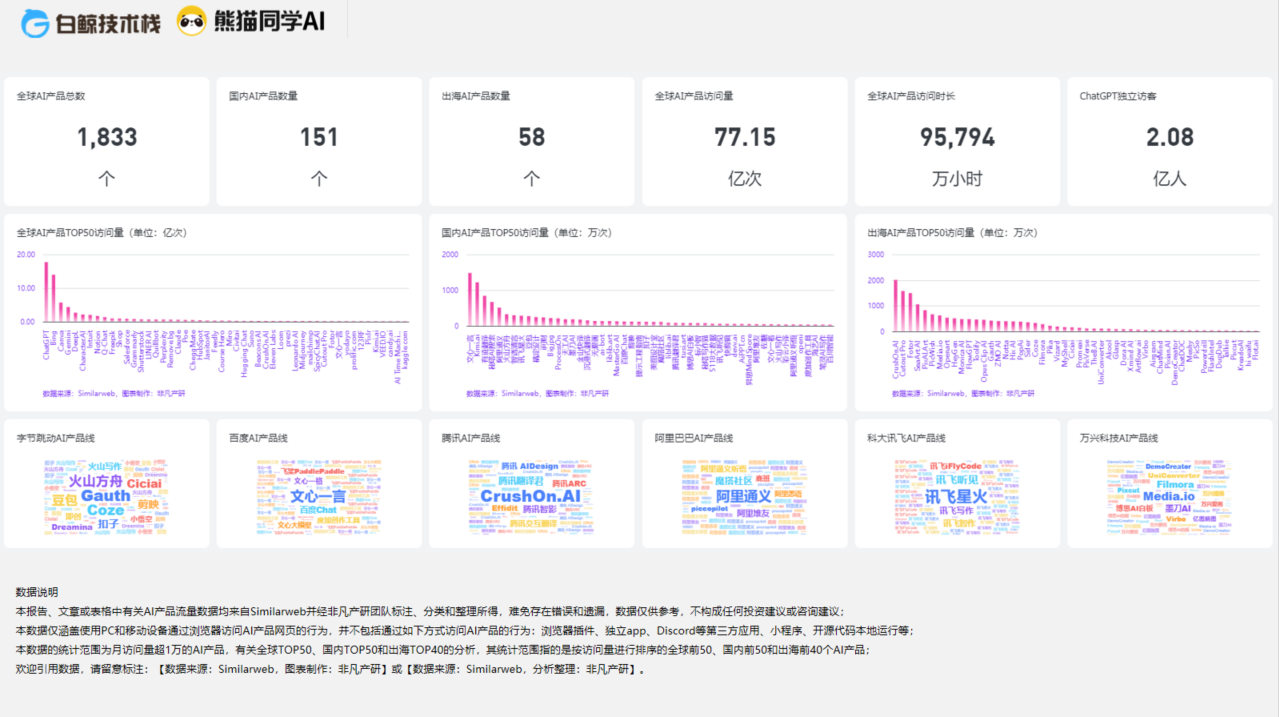
Task: Open "阿里通义" in the Alibaba product cloud
Action: coord(742,496)
